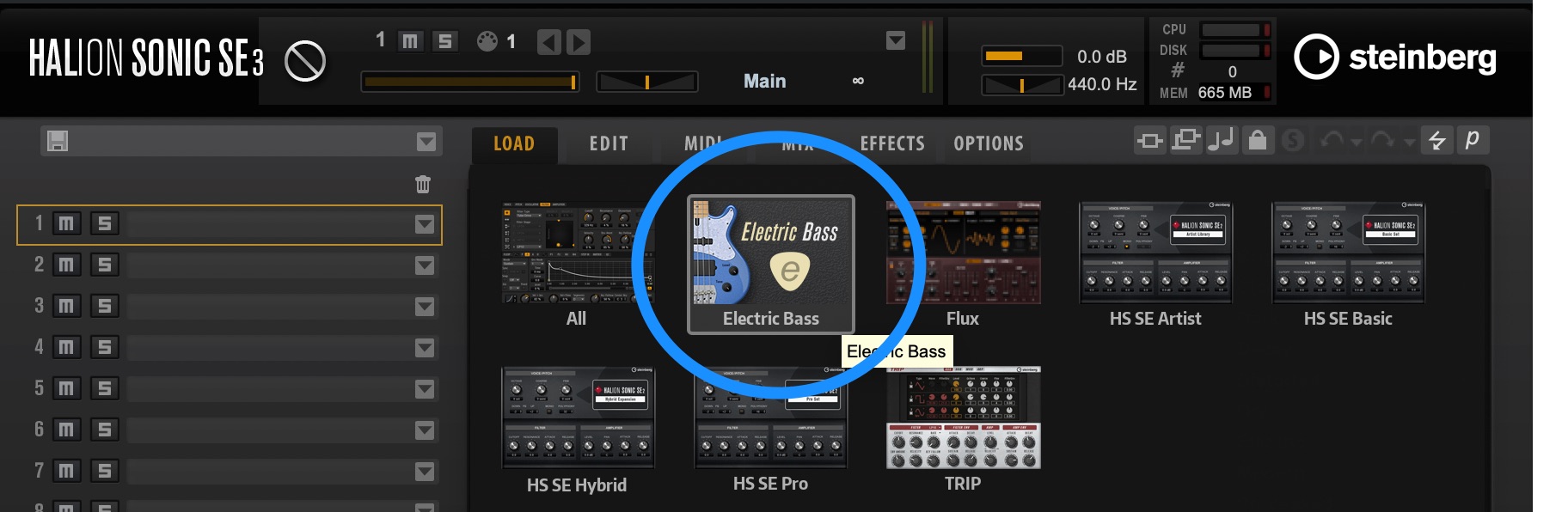The height and width of the screenshot is (512, 1568).
Task: Expand slot 1 program dropdown
Action: pos(425,224)
